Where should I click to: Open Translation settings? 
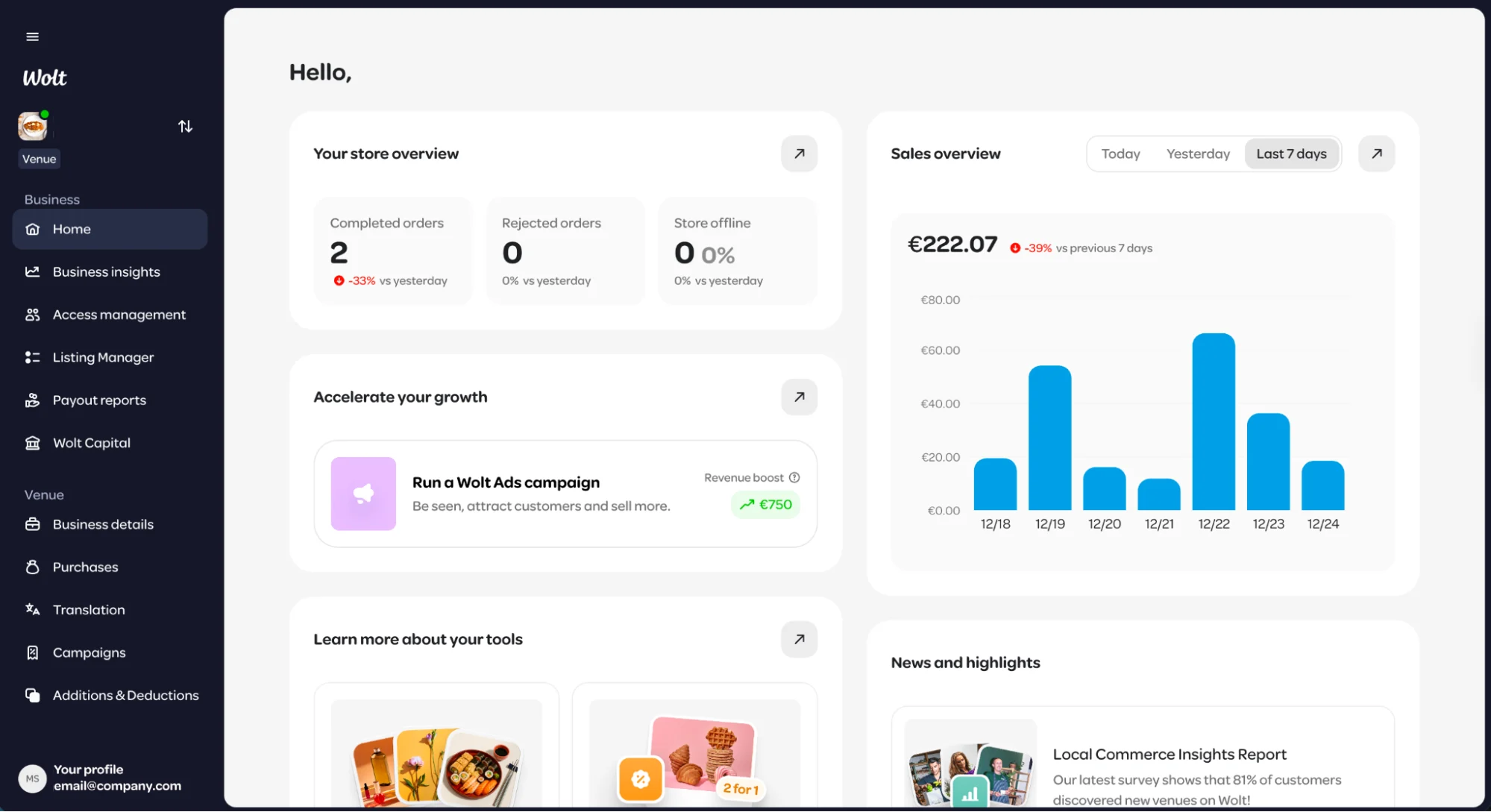coord(88,610)
